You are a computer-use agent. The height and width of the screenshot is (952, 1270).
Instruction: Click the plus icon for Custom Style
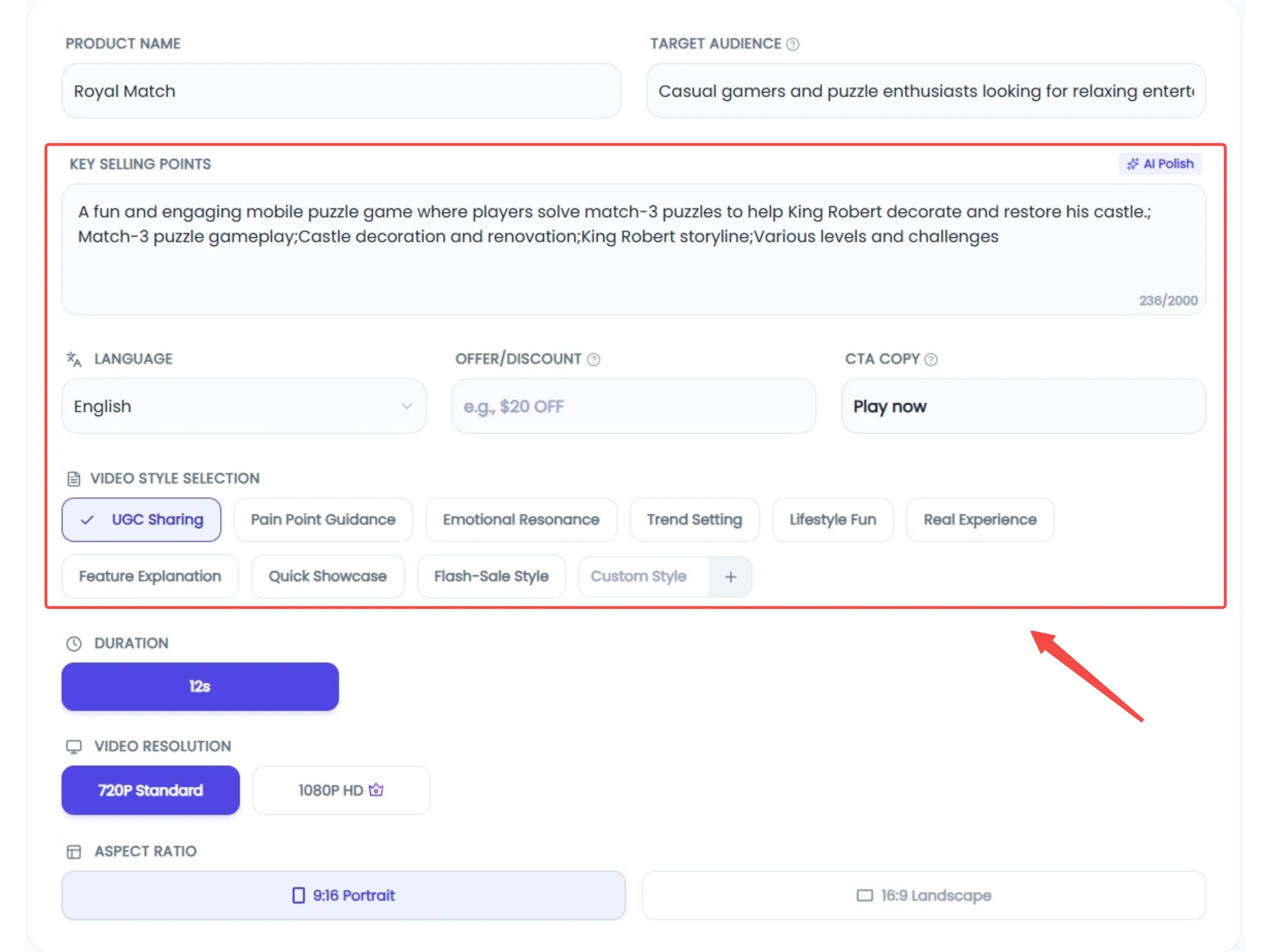tap(730, 577)
